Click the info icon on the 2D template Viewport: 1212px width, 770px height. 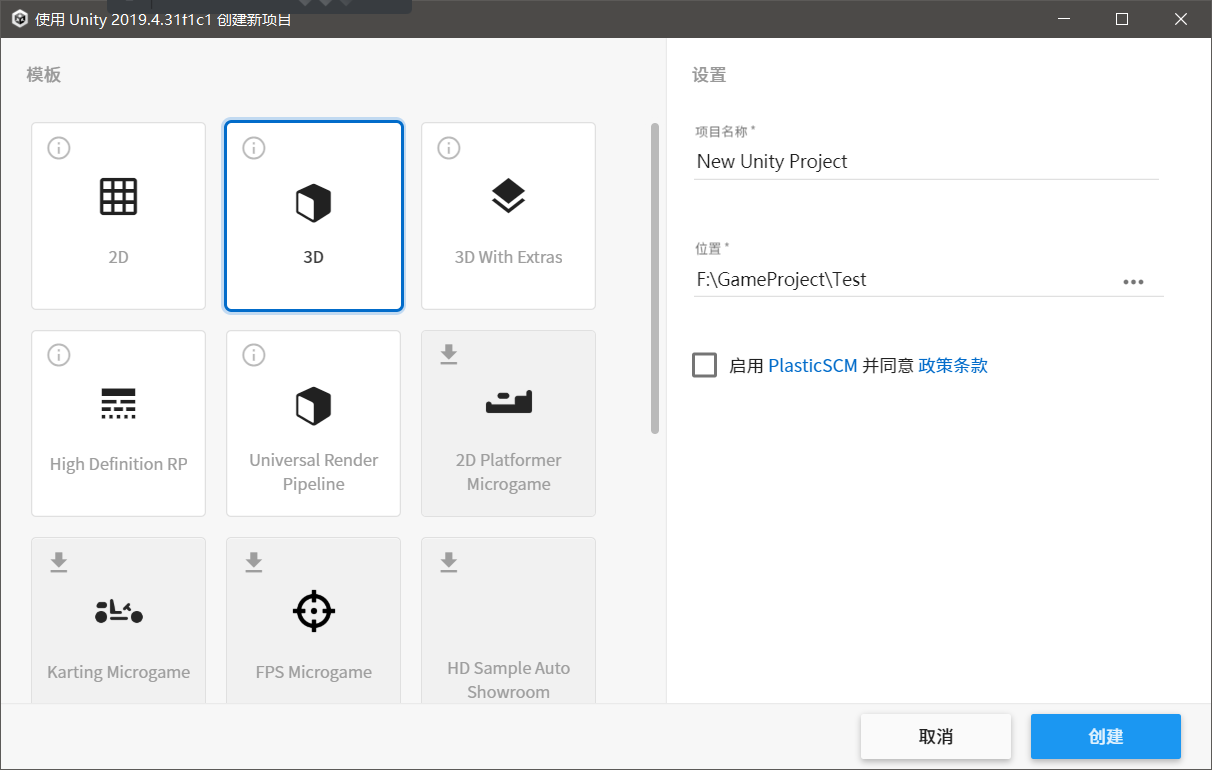[x=58, y=147]
